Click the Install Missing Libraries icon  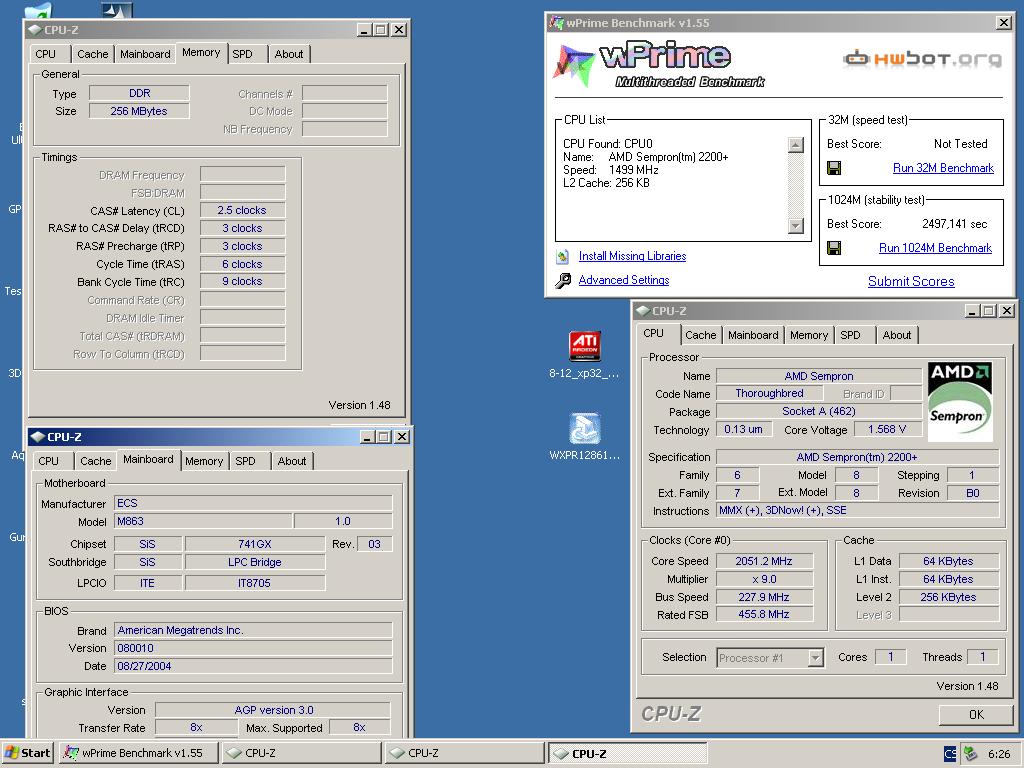click(562, 257)
